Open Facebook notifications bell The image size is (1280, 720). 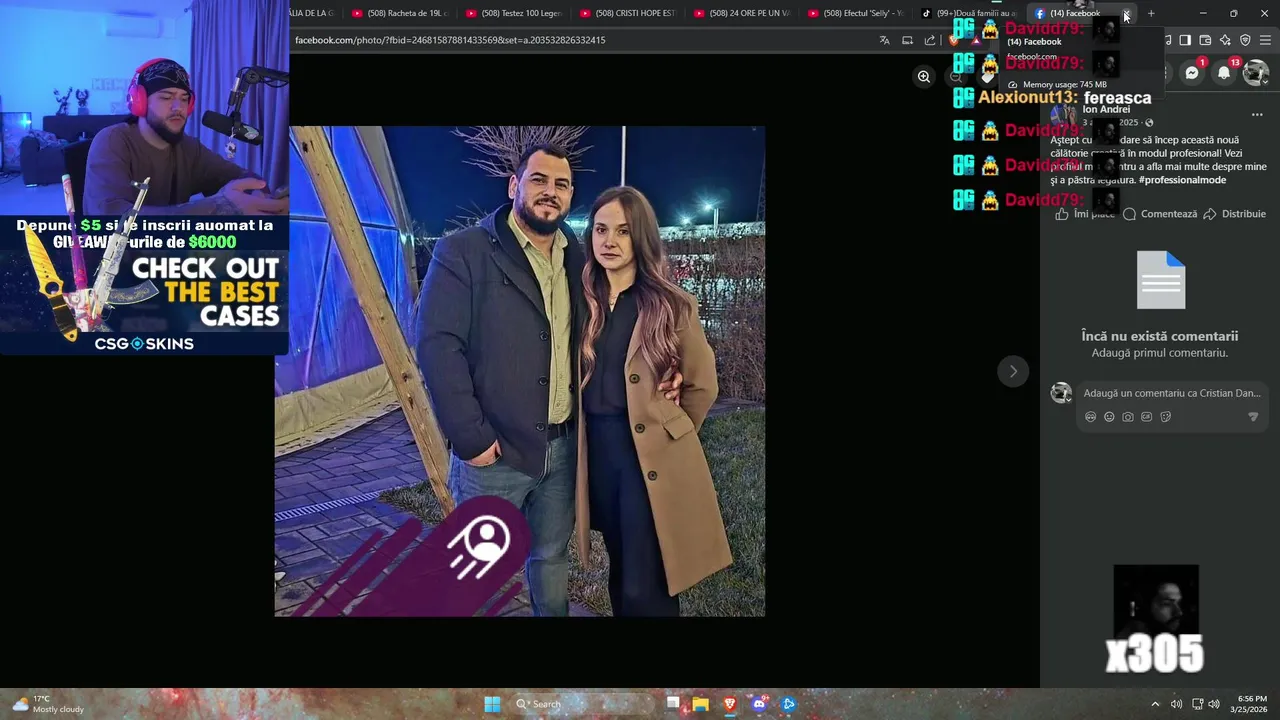tap(1224, 72)
